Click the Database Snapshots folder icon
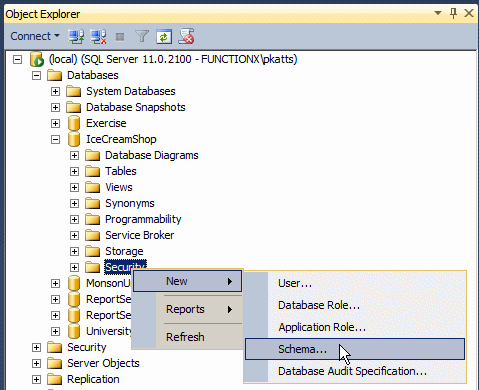479x390 pixels. pyautogui.click(x=73, y=107)
